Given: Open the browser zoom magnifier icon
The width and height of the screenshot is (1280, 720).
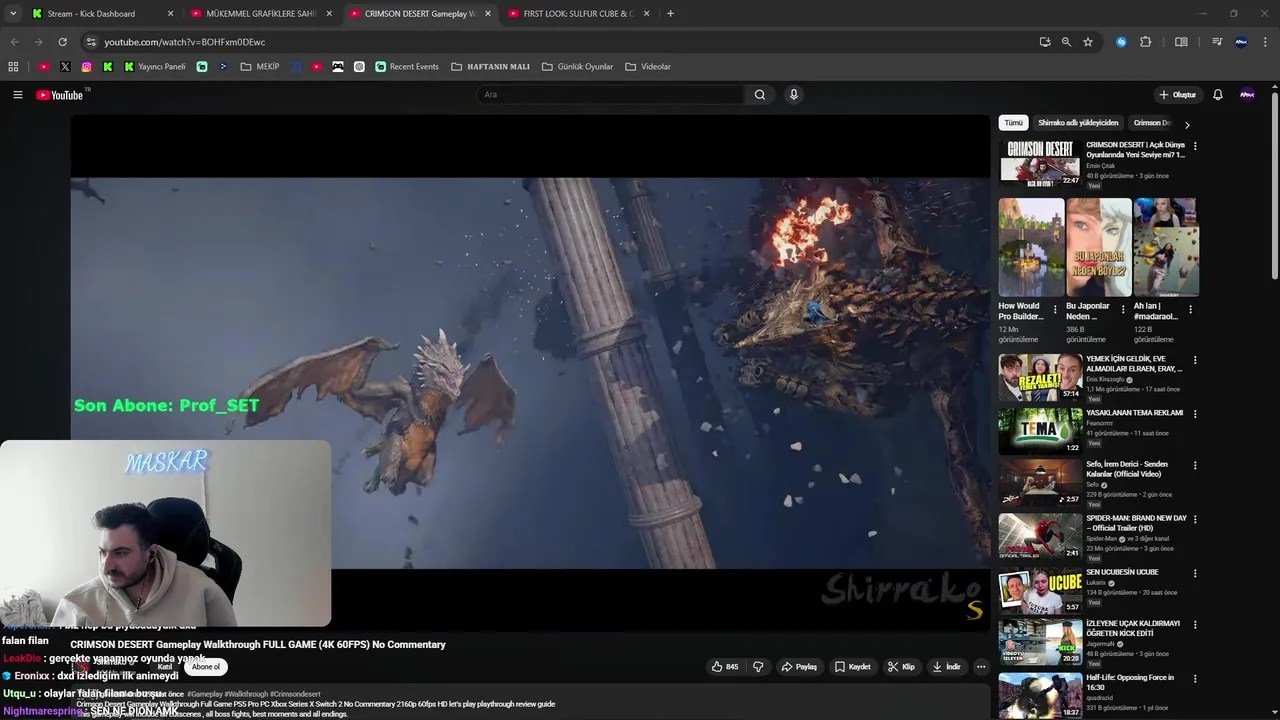Looking at the screenshot, I should pyautogui.click(x=1066, y=42).
